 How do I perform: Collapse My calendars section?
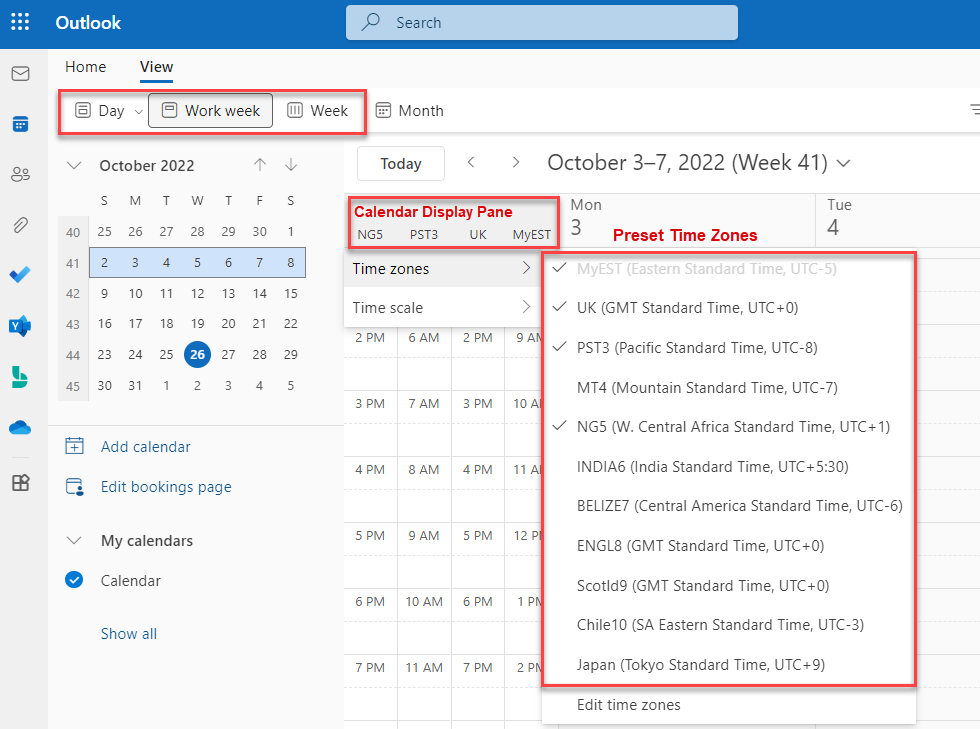tap(74, 541)
